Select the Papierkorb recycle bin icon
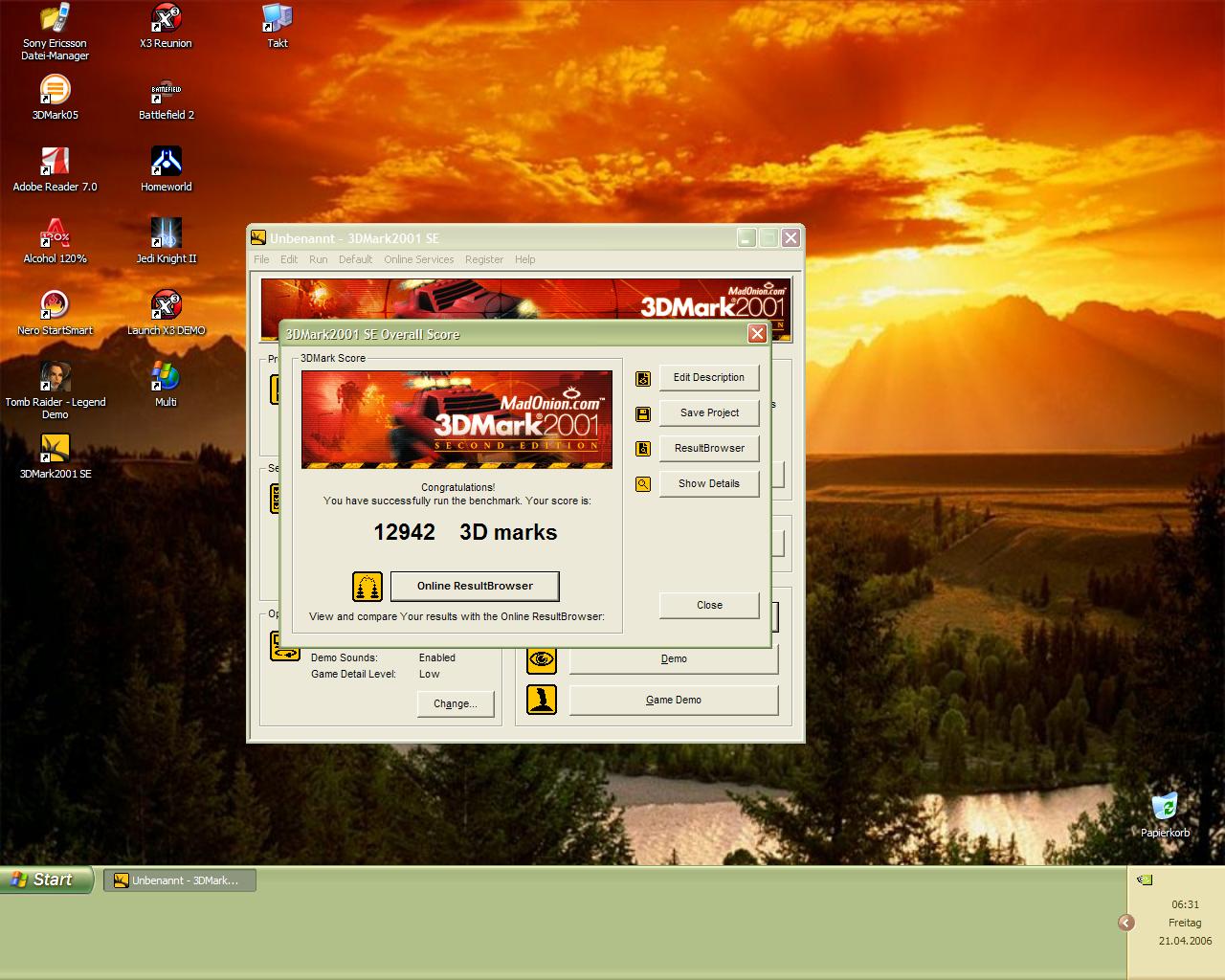The height and width of the screenshot is (980, 1225). coord(1165,813)
